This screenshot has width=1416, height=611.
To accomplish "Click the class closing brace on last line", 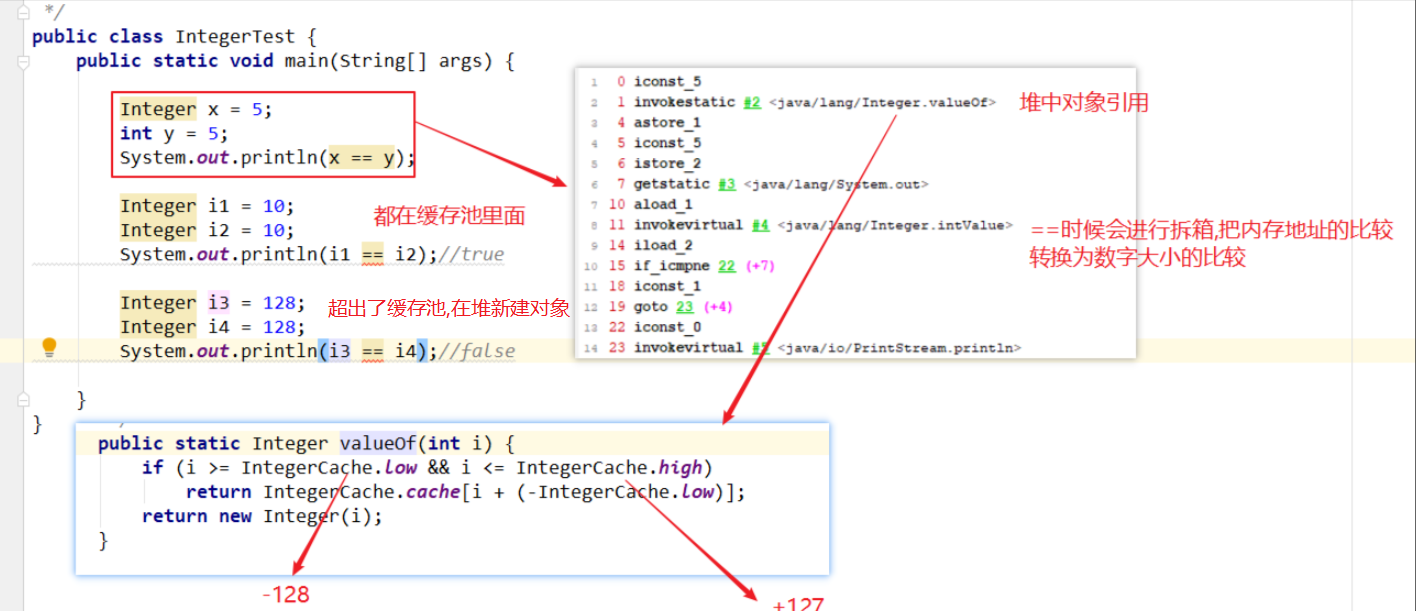I will (x=38, y=424).
